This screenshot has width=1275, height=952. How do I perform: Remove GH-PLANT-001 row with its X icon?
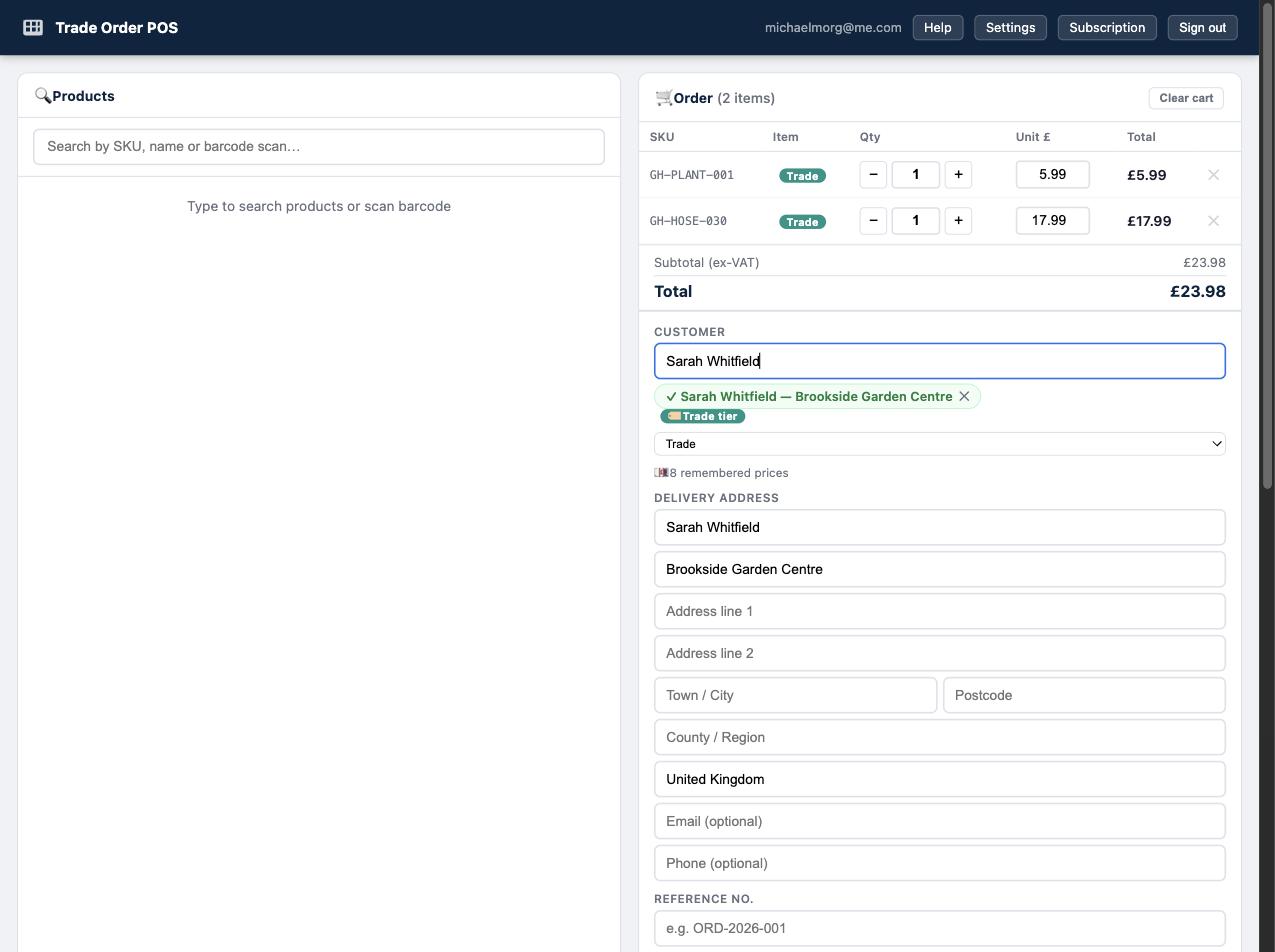tap(1213, 175)
